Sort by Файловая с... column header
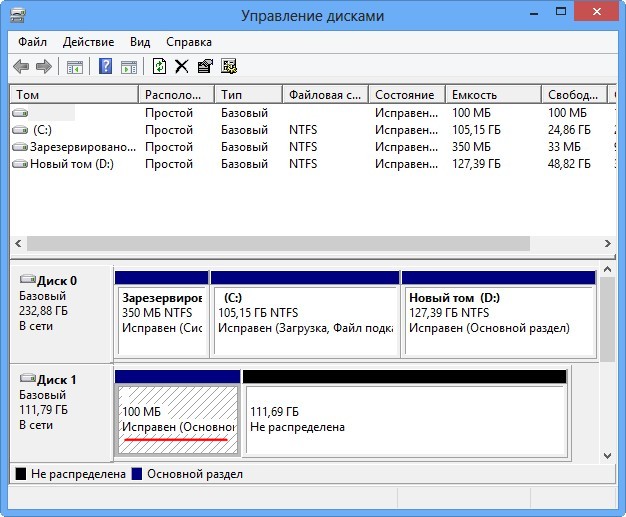 325,95
